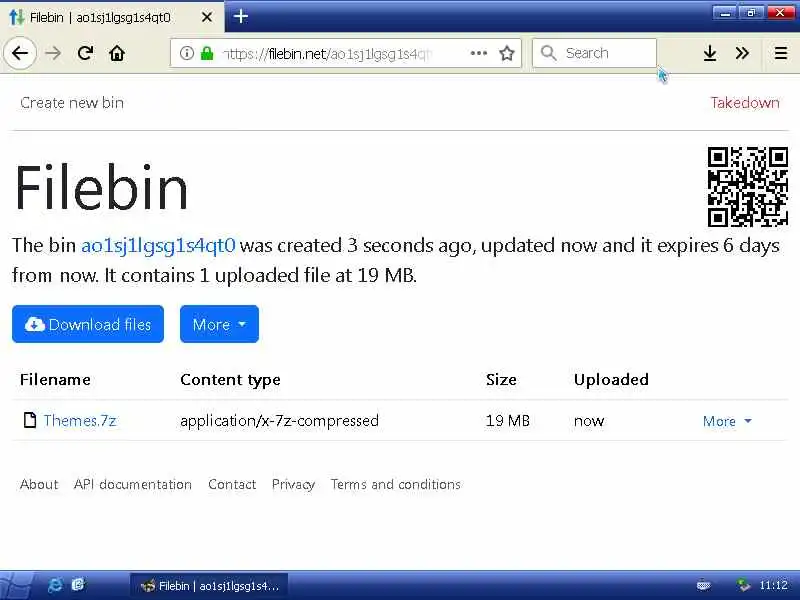Screen dimensions: 800x600
Task: Click the Content type column header
Action: click(x=230, y=380)
